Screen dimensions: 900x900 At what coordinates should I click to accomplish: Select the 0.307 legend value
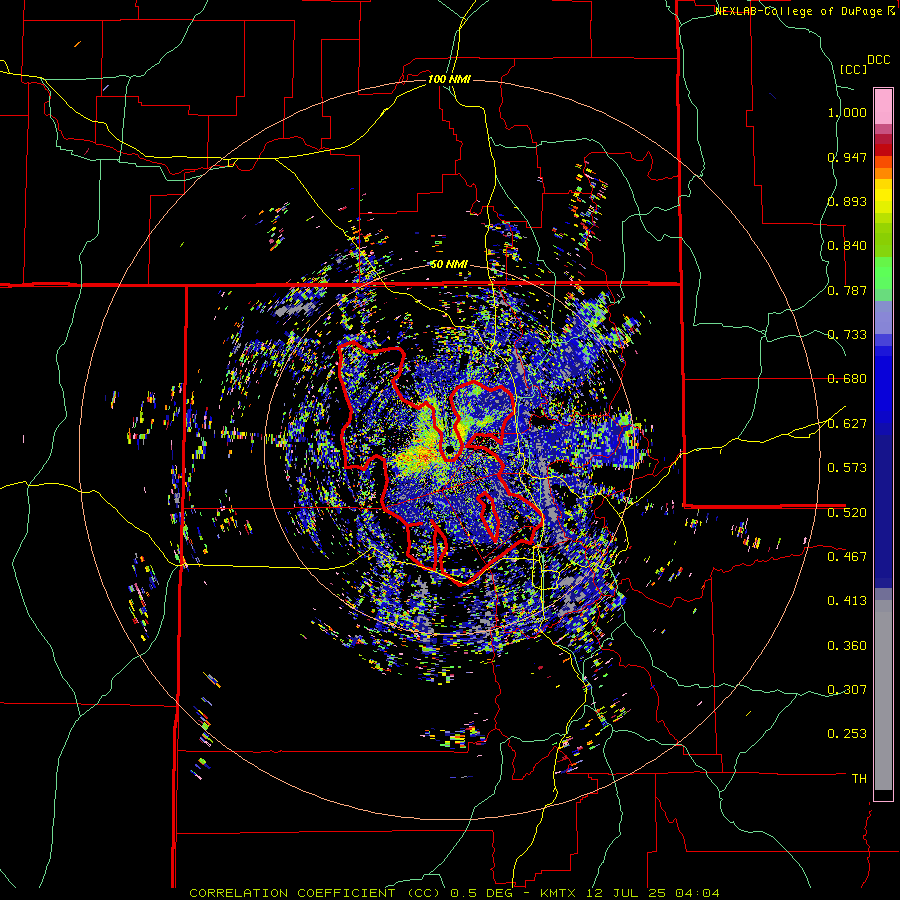click(847, 689)
